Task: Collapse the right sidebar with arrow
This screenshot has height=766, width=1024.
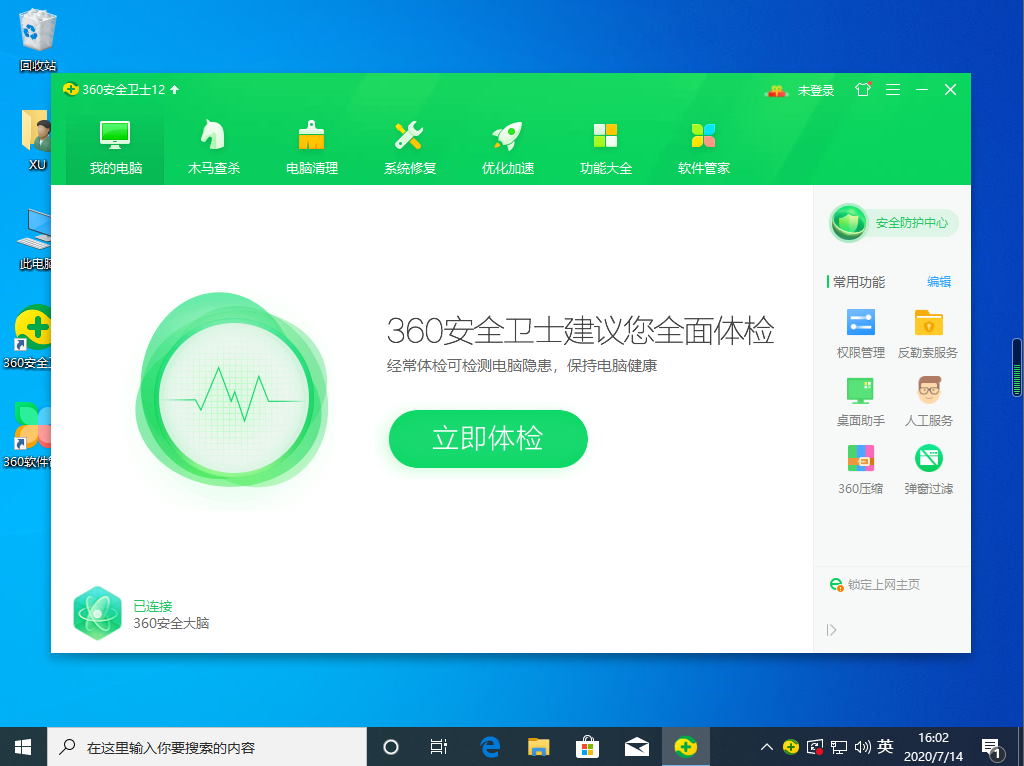Action: 831,630
